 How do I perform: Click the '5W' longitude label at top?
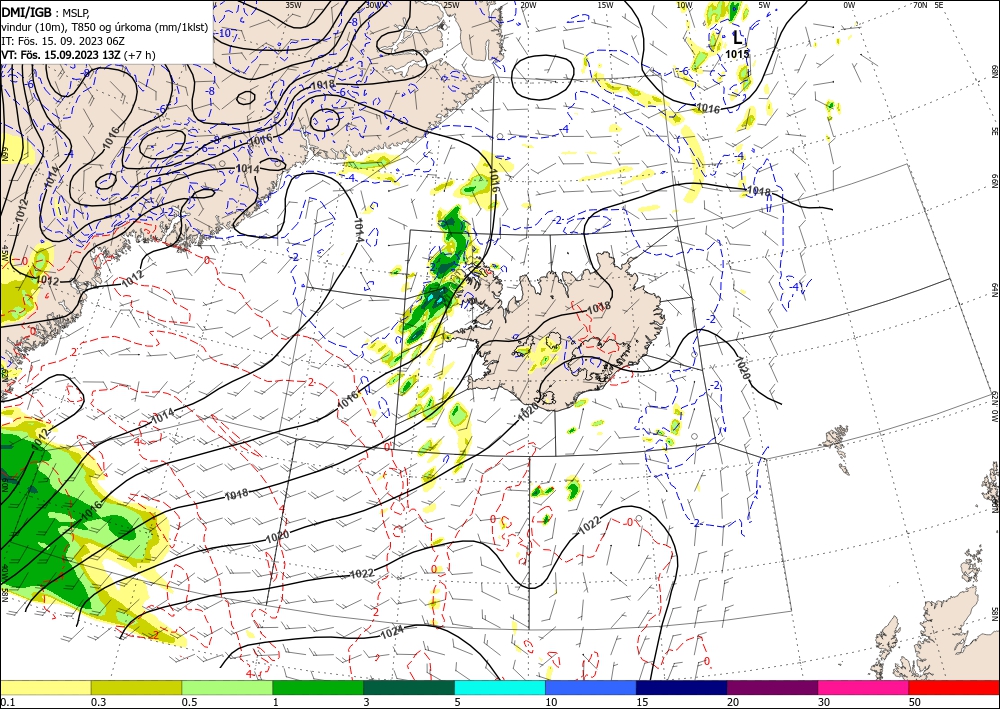(764, 5)
